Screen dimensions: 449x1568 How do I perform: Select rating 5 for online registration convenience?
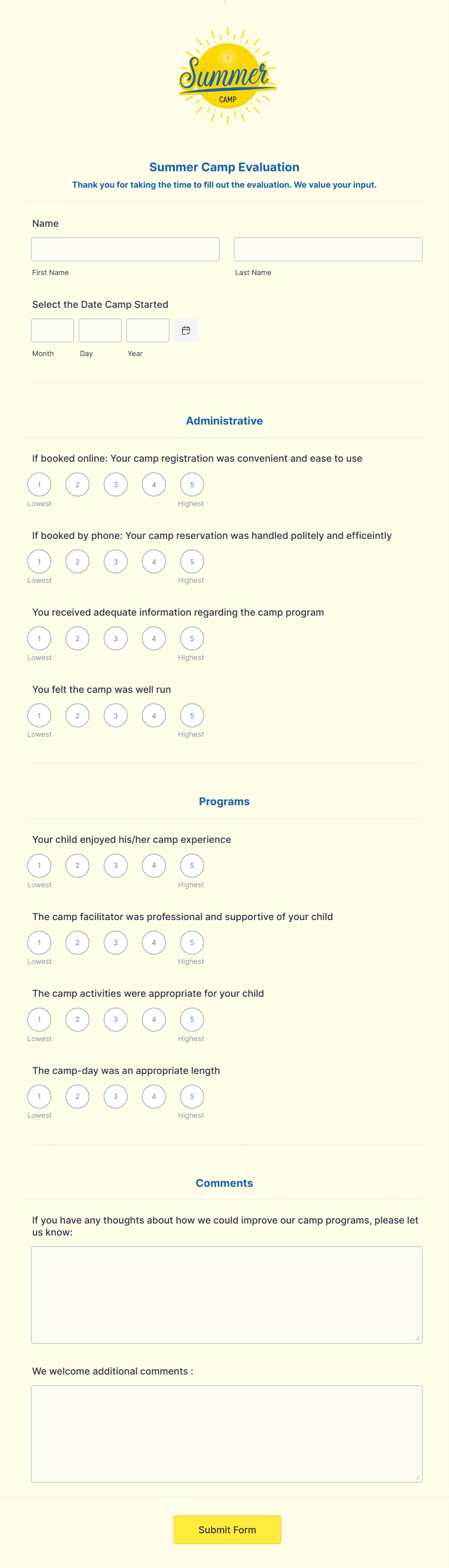click(191, 484)
